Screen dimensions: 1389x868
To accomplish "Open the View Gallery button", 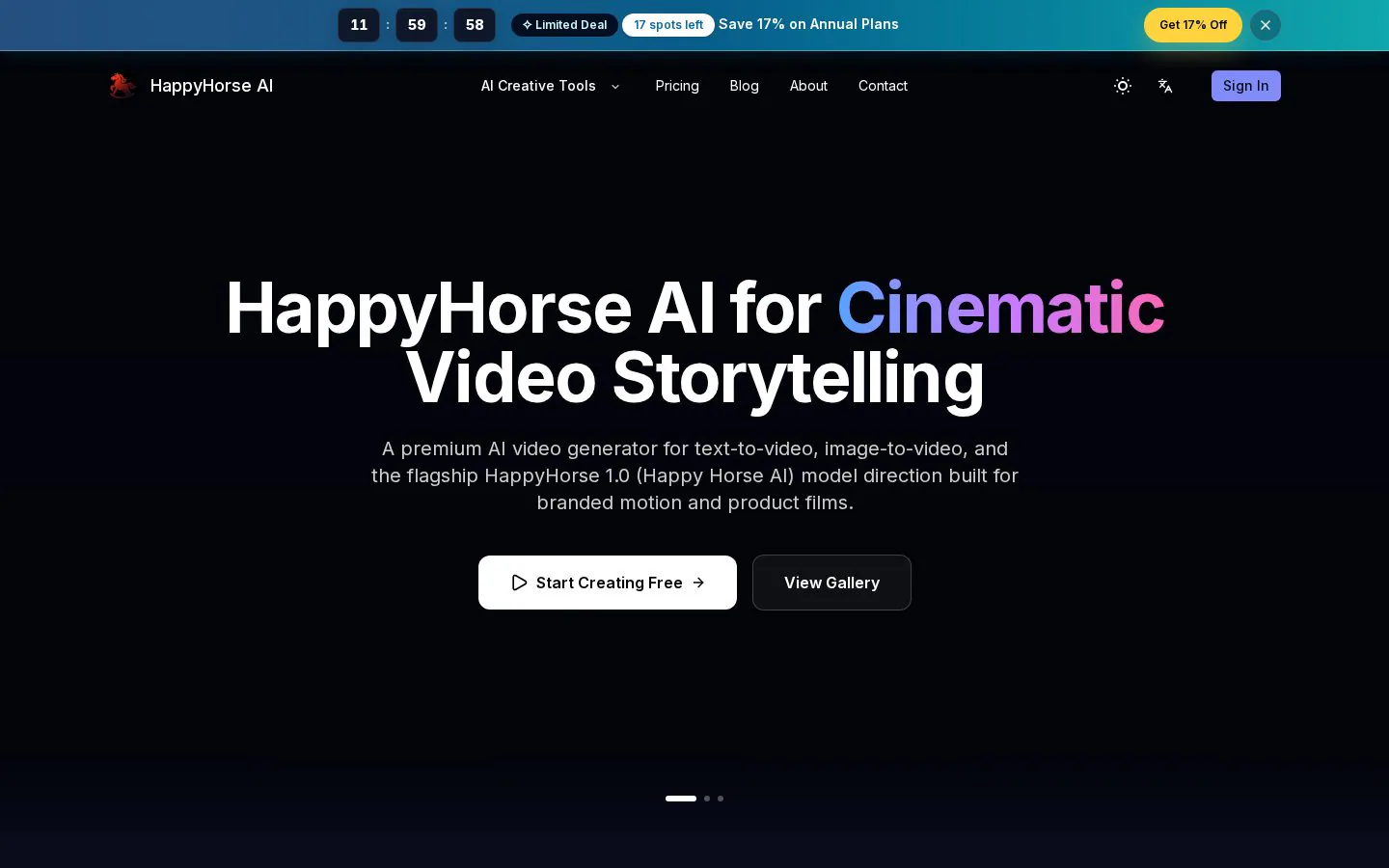I will pyautogui.click(x=831, y=583).
